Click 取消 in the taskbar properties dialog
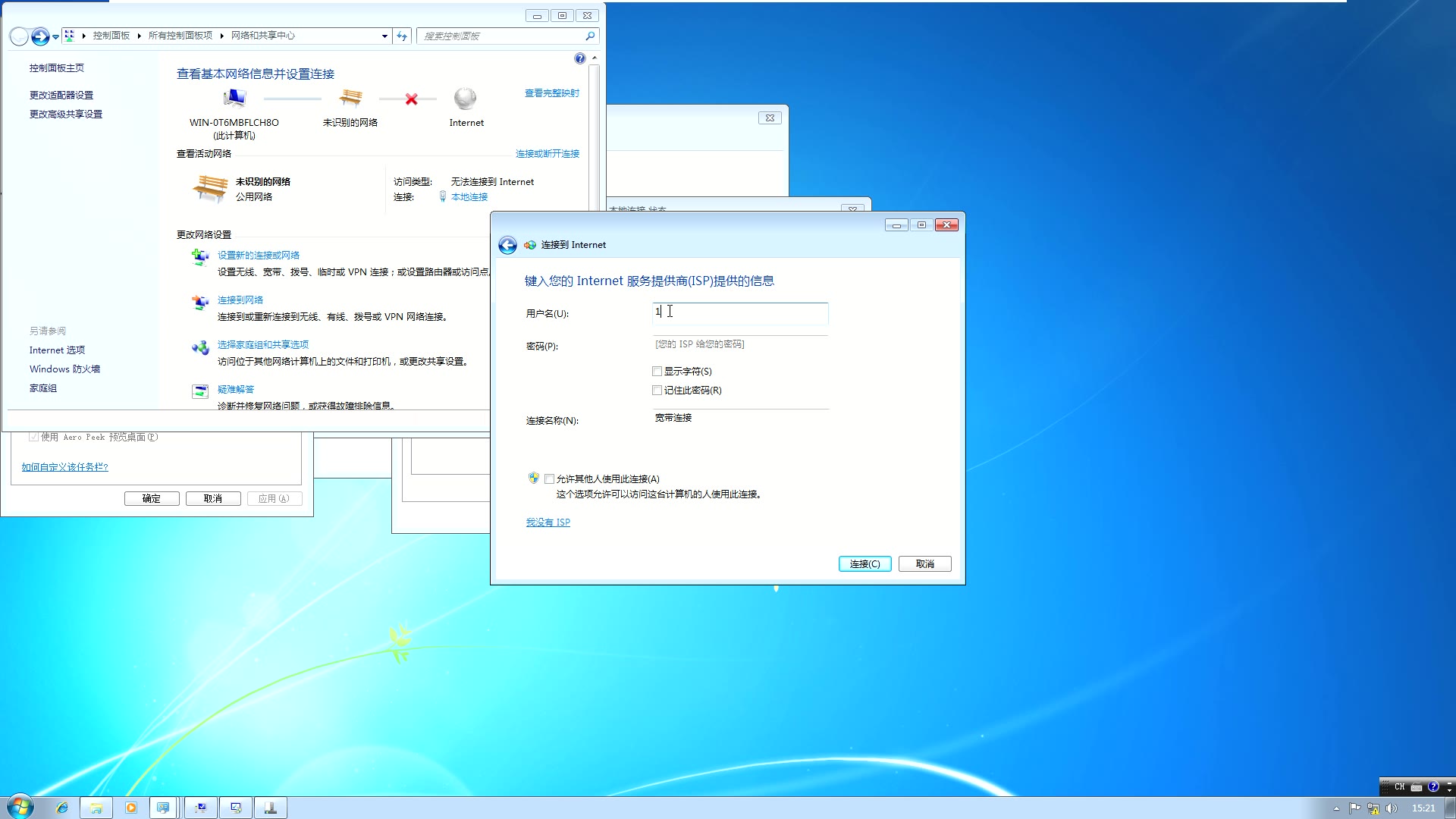Screen dimensions: 1456x819 click(x=213, y=499)
